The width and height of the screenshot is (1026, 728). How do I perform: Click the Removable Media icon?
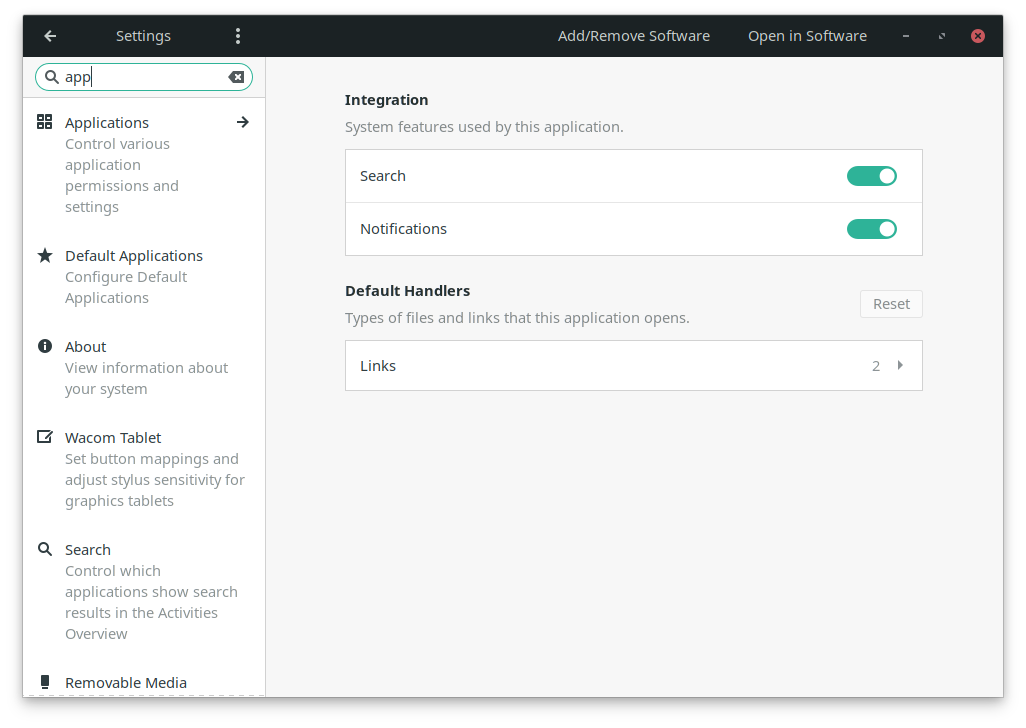pyautogui.click(x=45, y=682)
